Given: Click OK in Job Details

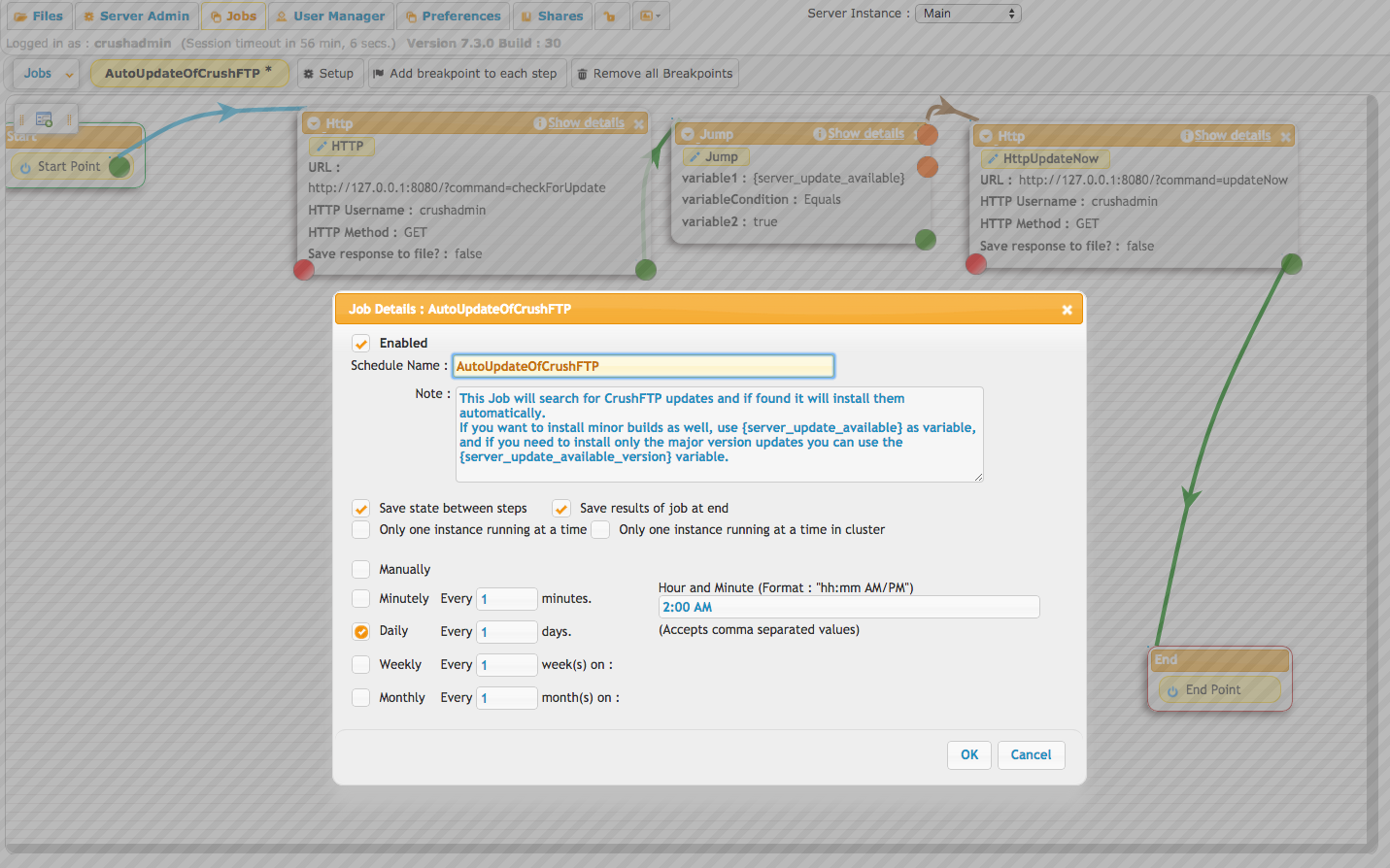Looking at the screenshot, I should click(x=969, y=755).
